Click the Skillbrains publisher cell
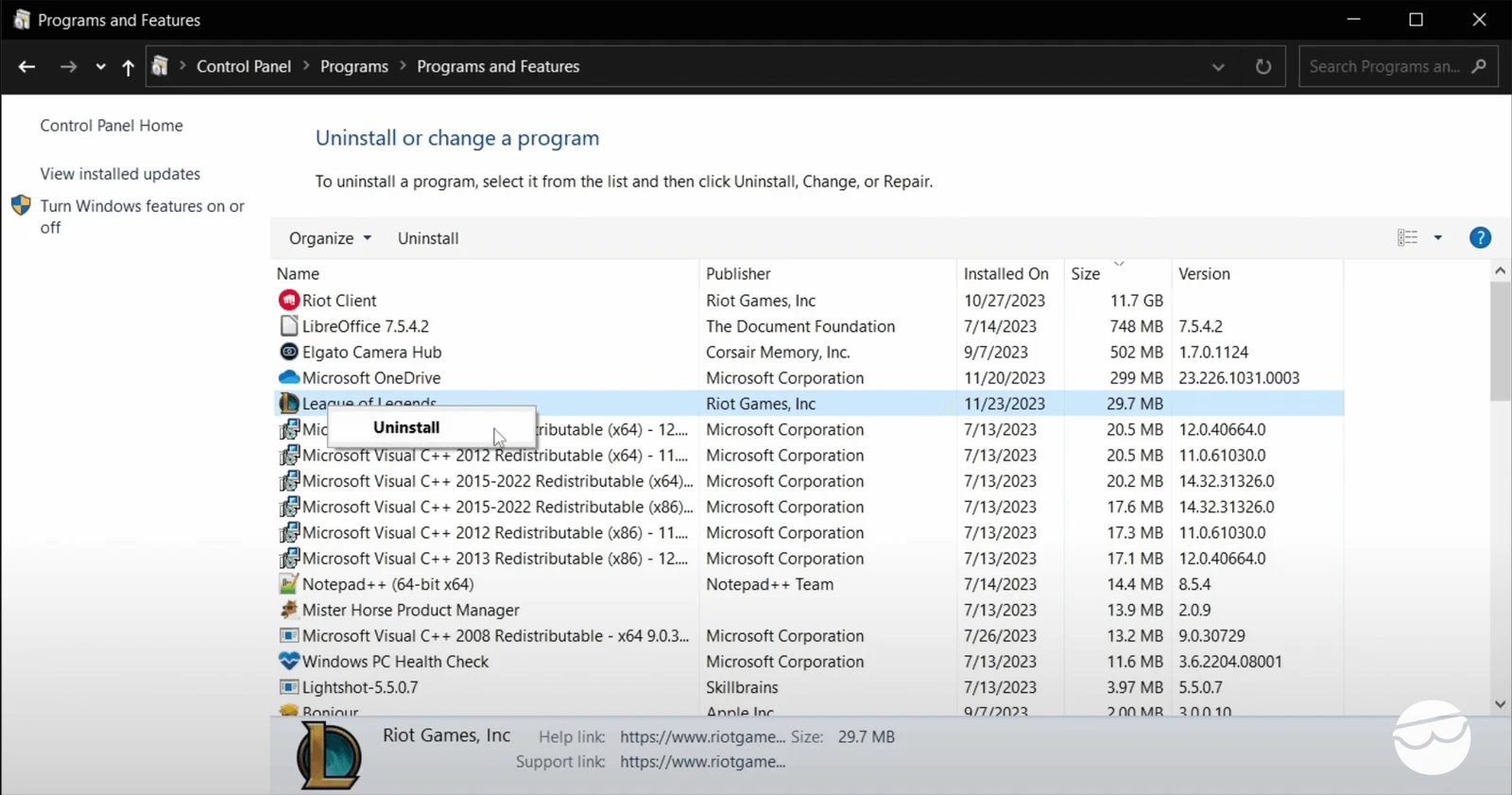Image resolution: width=1512 pixels, height=795 pixels. click(742, 687)
